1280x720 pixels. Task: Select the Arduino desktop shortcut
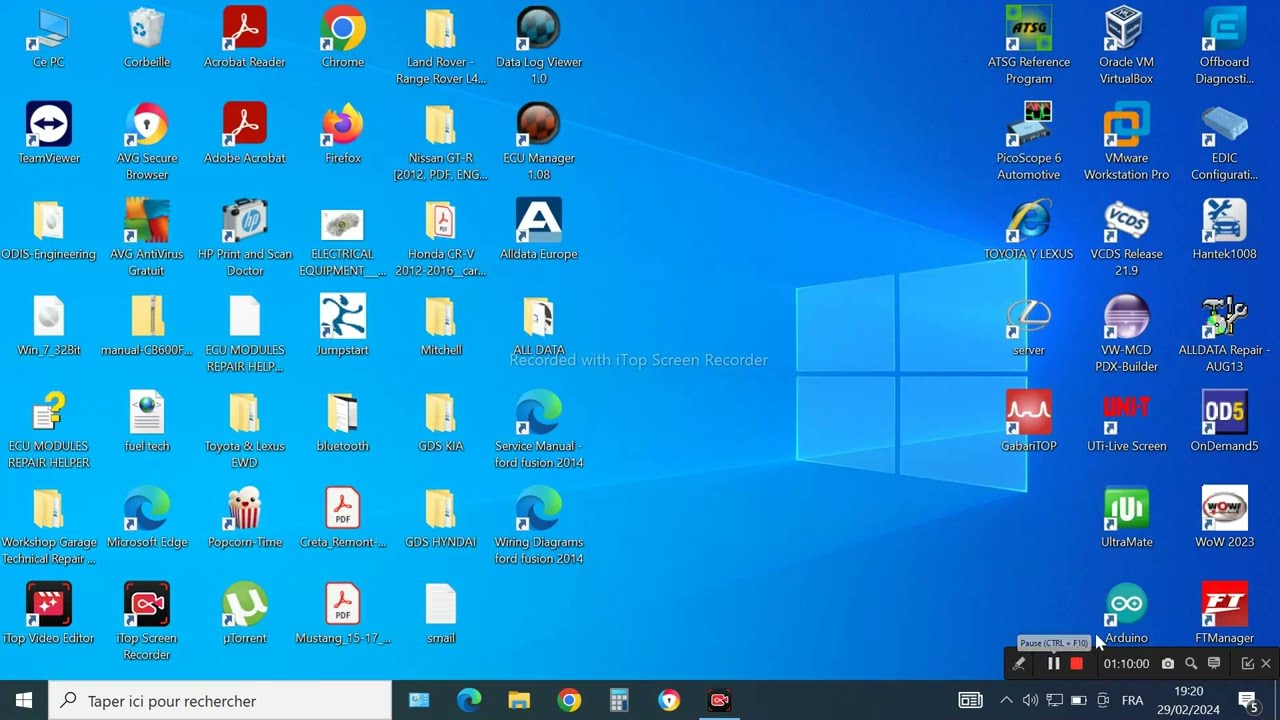coord(1127,614)
